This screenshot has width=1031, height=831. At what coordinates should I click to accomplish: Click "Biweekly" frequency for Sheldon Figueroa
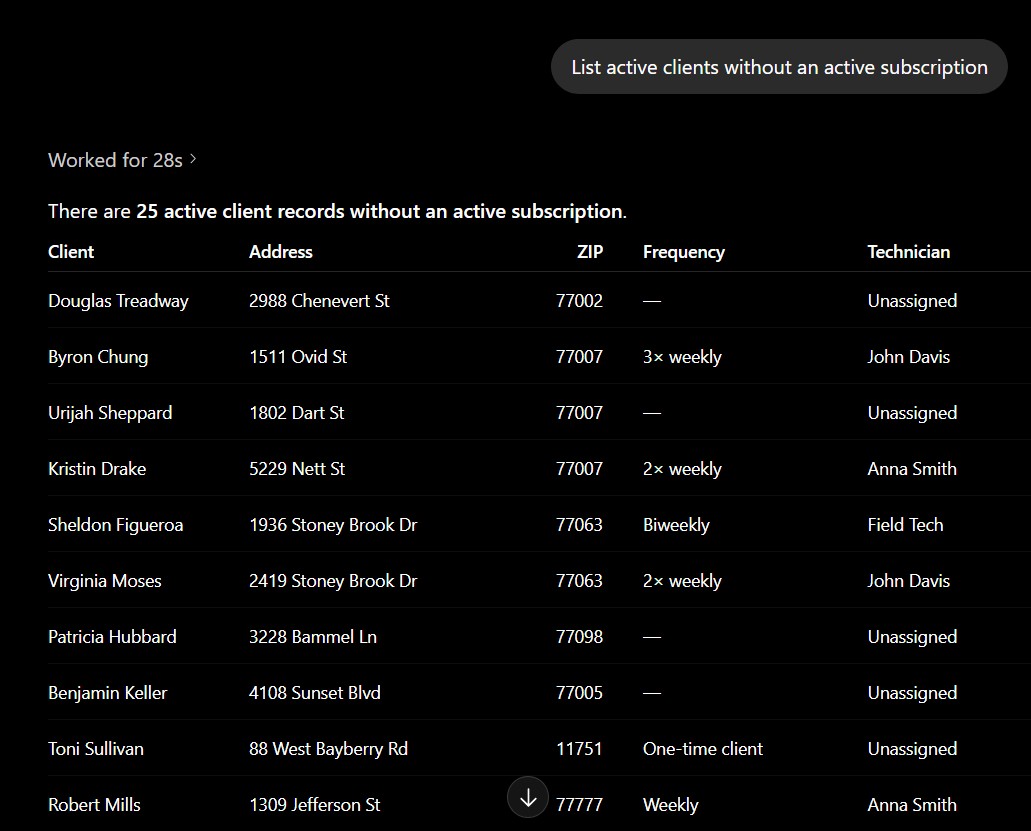click(x=676, y=525)
